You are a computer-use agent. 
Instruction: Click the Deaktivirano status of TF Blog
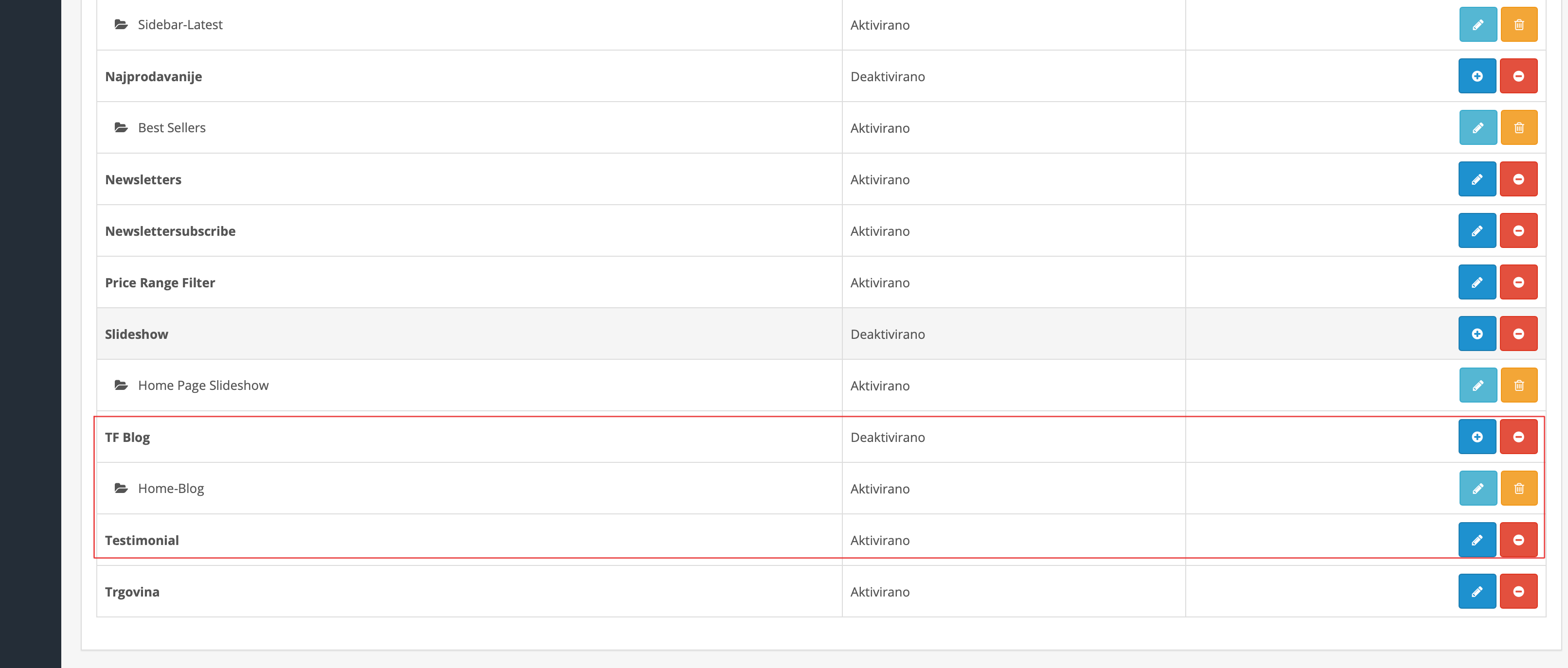pyautogui.click(x=888, y=438)
